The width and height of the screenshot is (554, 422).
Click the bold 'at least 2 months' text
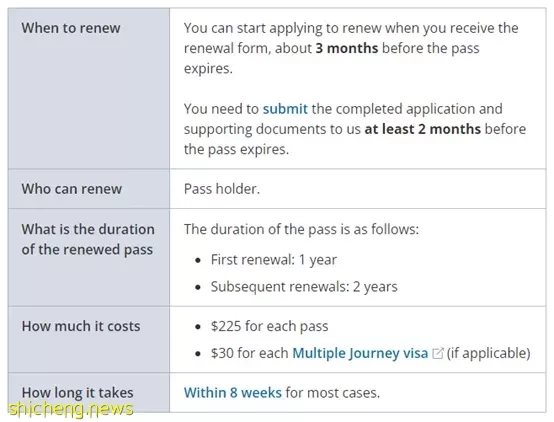coord(423,129)
